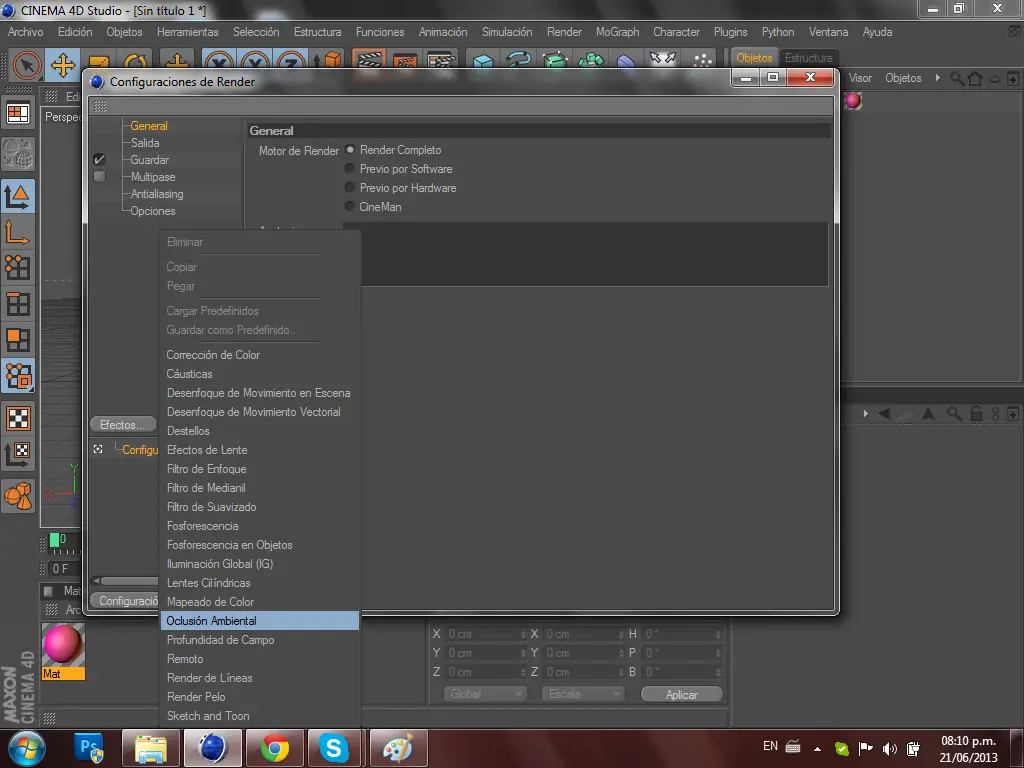Click the checkered texture mode icon
1024x768 pixels.
pyautogui.click(x=18, y=418)
